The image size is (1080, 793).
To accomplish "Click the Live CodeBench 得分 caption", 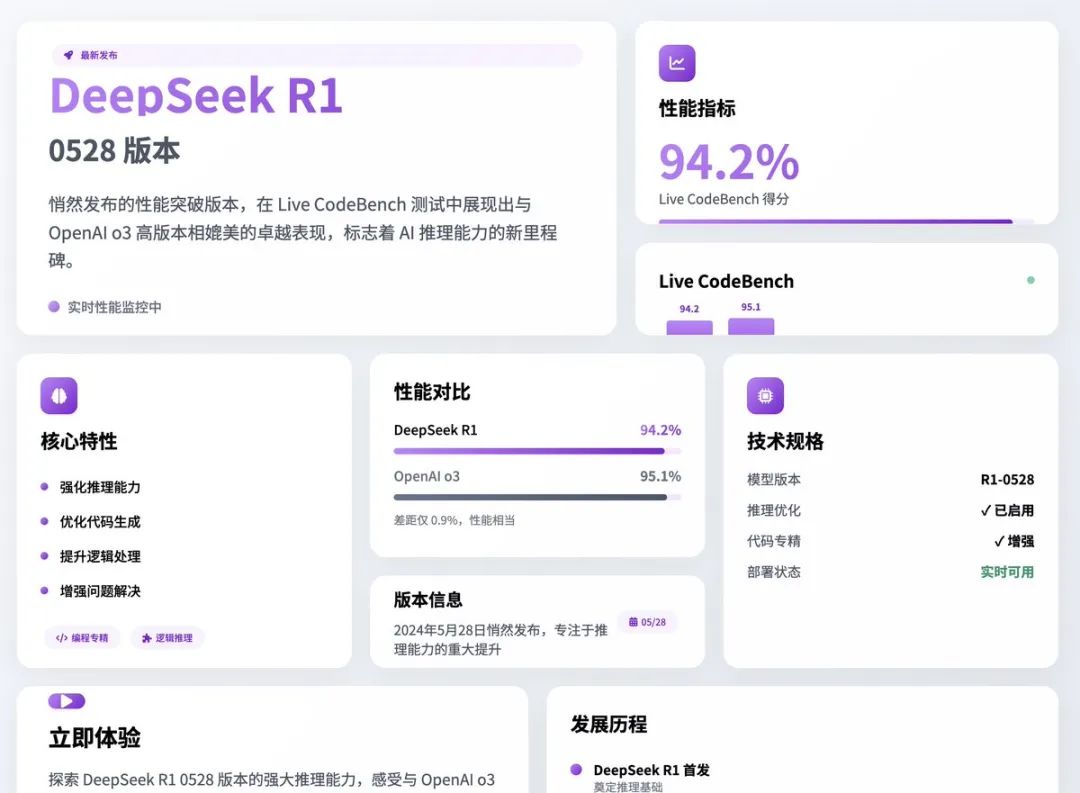I will pos(724,199).
